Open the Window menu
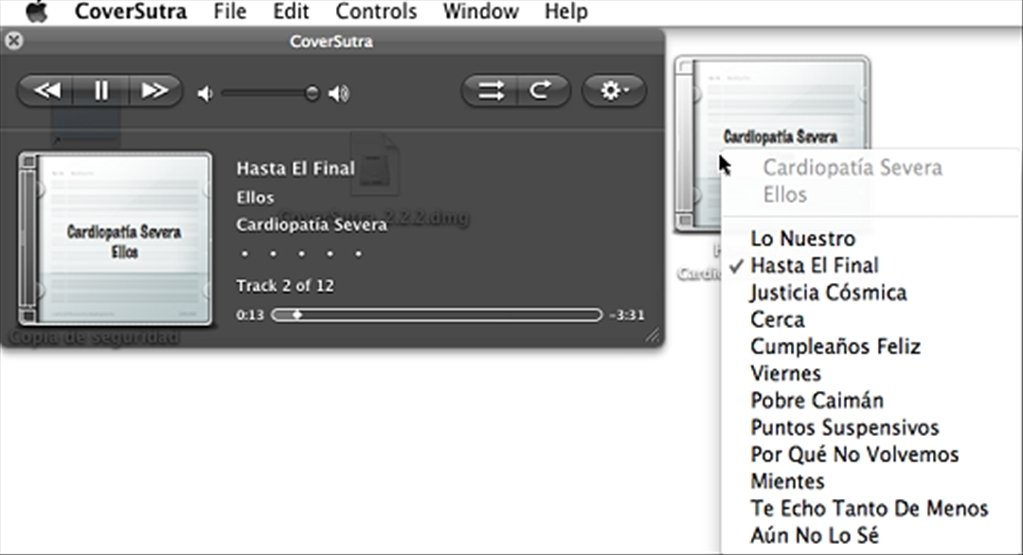 click(480, 12)
